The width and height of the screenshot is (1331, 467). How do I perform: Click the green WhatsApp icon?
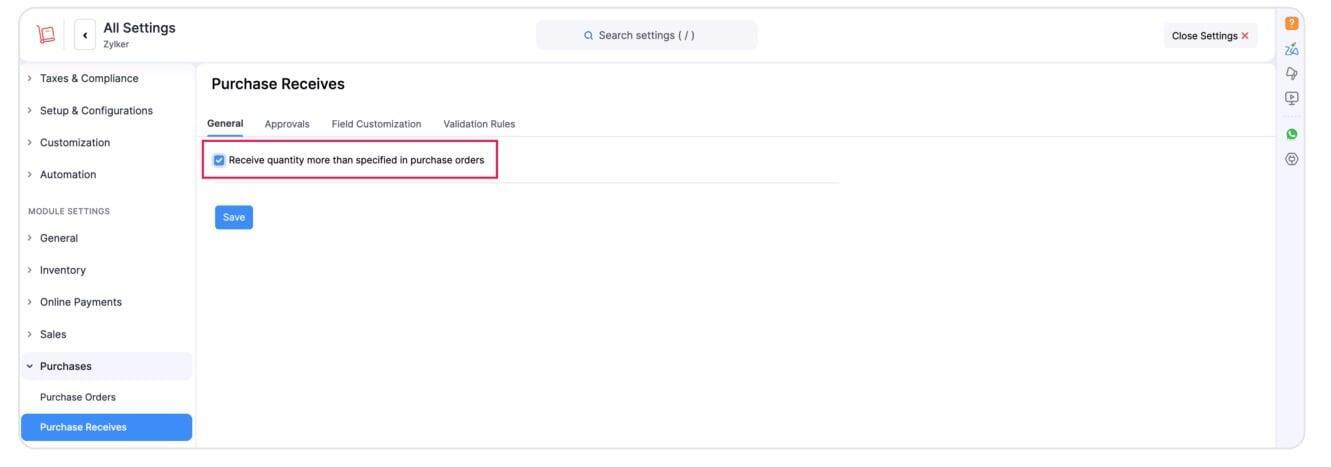(1291, 134)
